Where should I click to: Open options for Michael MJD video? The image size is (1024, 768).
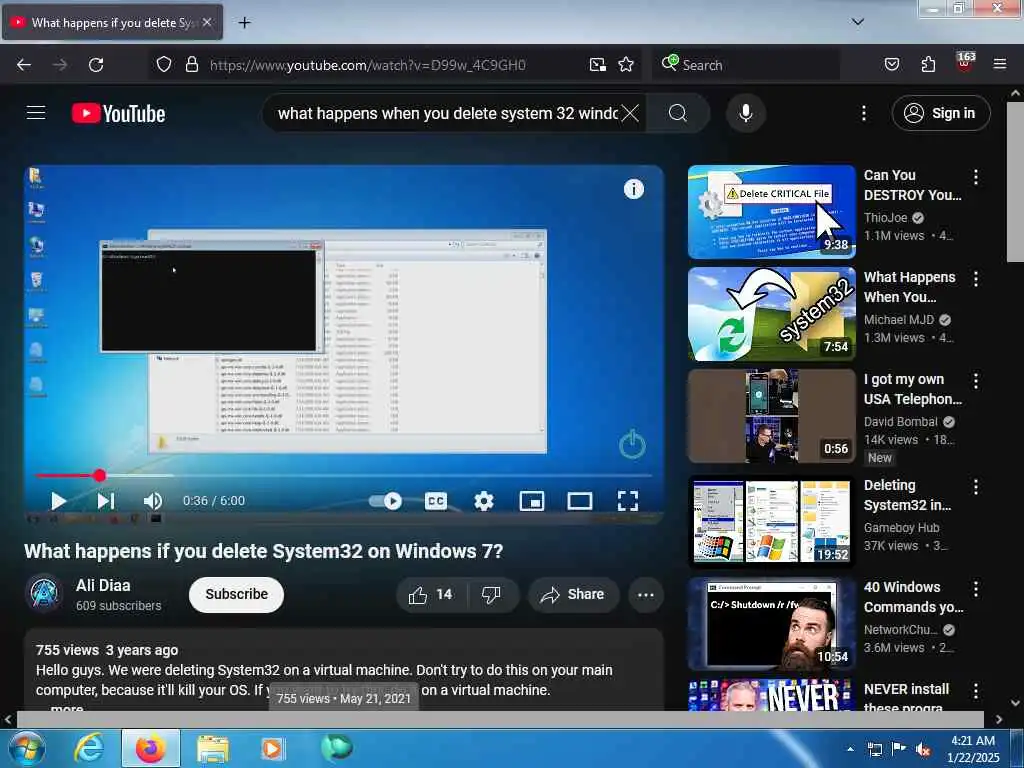coord(976,279)
